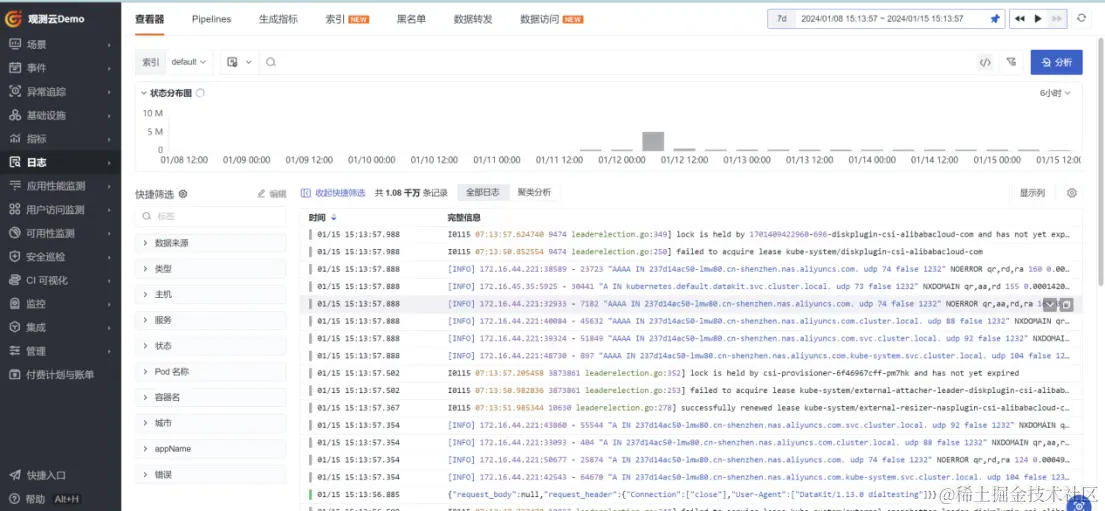Viewport: 1105px width, 511px height.
Task: Click the pin icon in time range
Action: 995,19
